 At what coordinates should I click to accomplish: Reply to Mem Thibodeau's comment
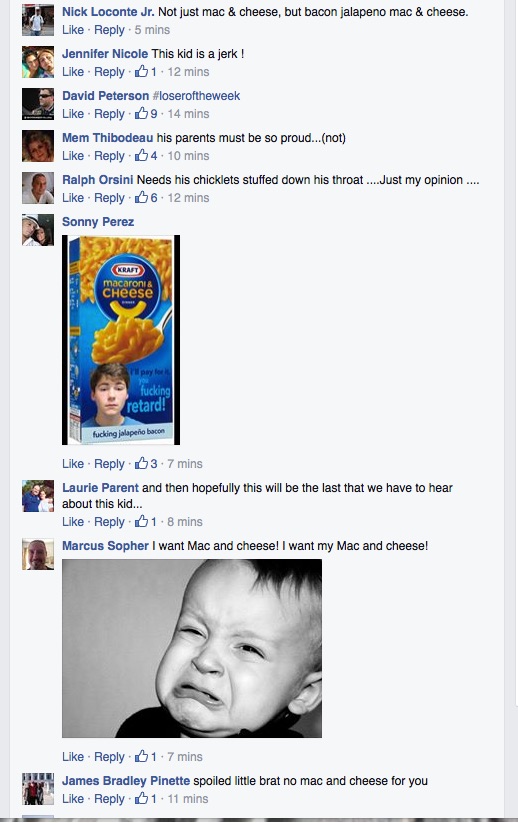(109, 155)
